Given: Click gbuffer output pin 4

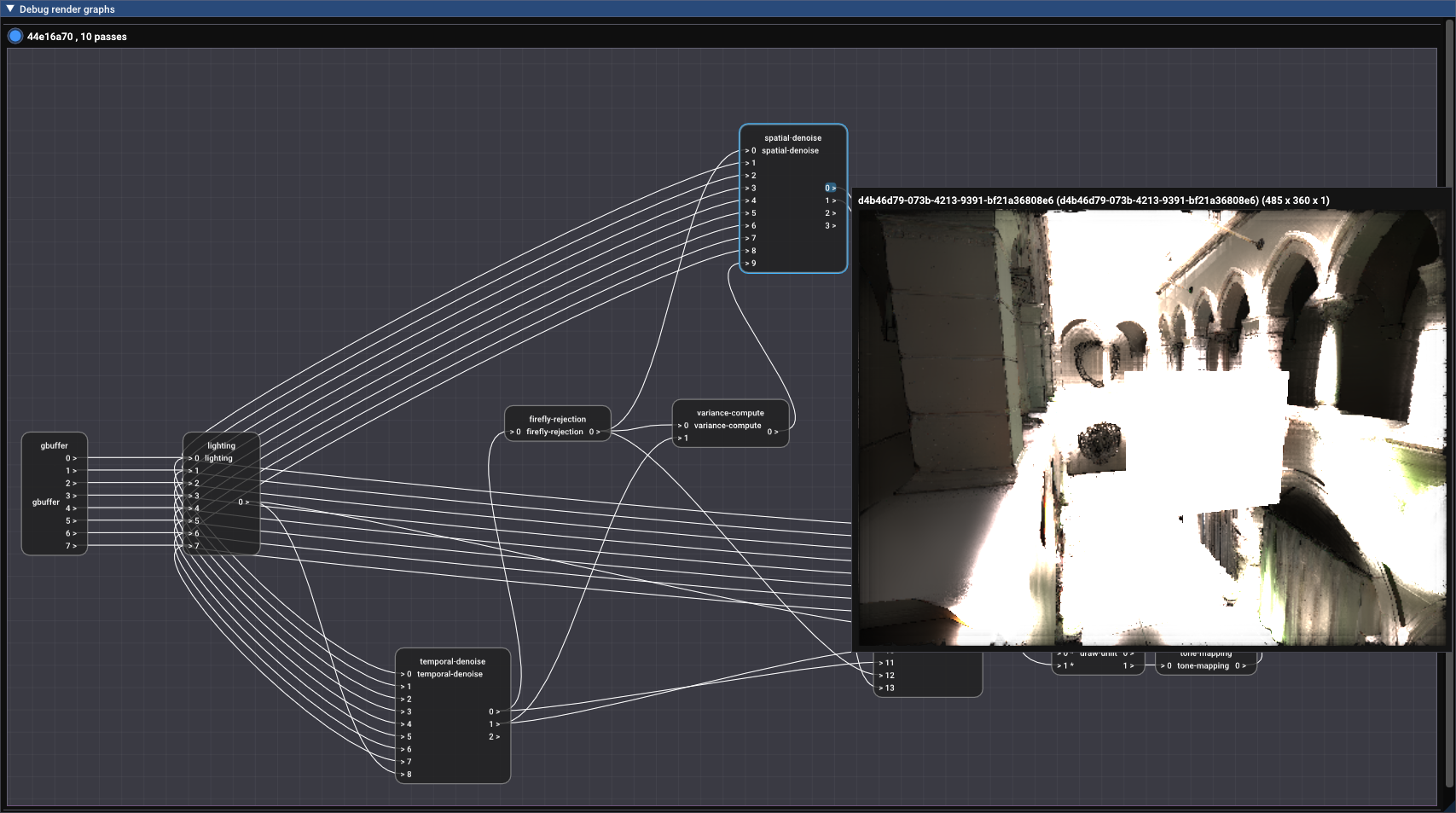Looking at the screenshot, I should pos(71,508).
